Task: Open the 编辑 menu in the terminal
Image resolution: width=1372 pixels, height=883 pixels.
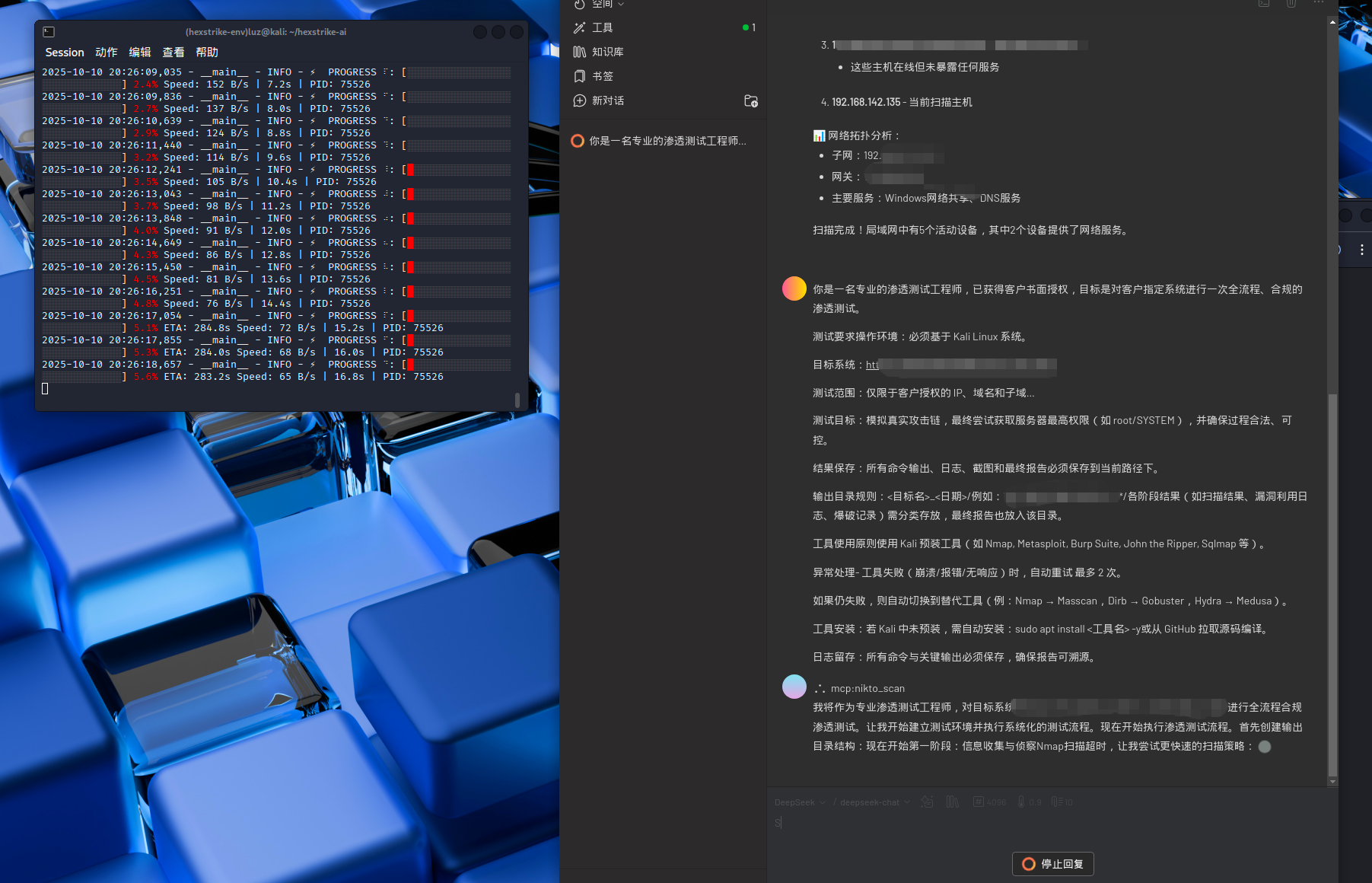Action: click(140, 53)
